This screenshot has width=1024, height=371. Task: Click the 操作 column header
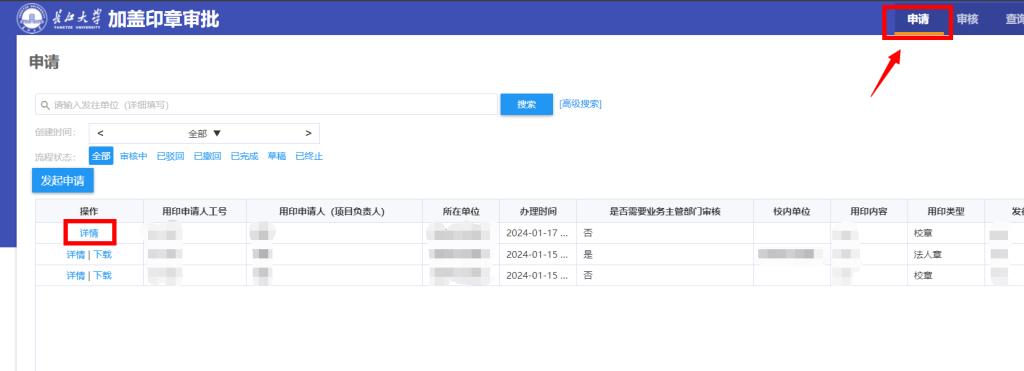[x=89, y=211]
